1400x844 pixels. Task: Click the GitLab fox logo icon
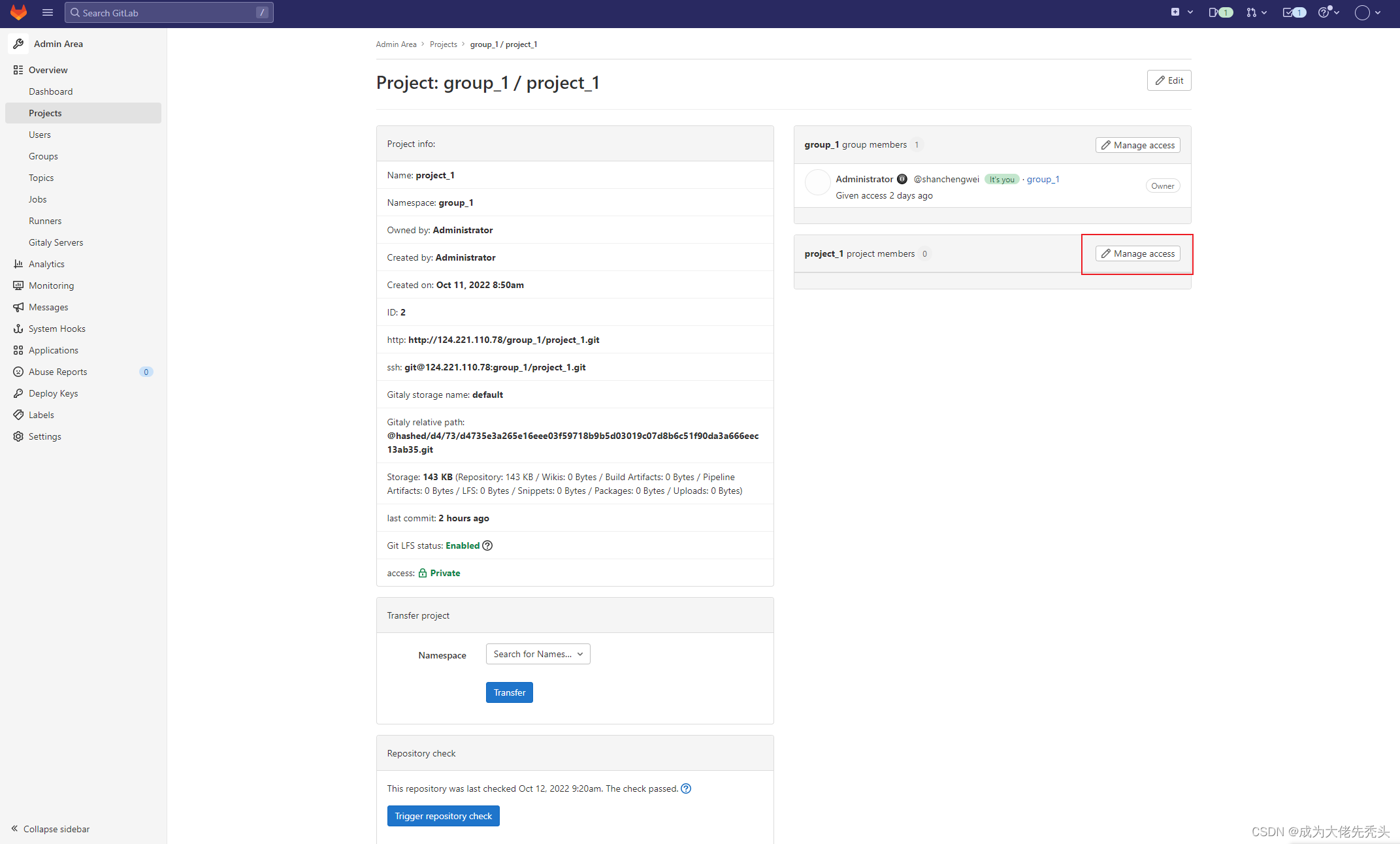(x=19, y=13)
